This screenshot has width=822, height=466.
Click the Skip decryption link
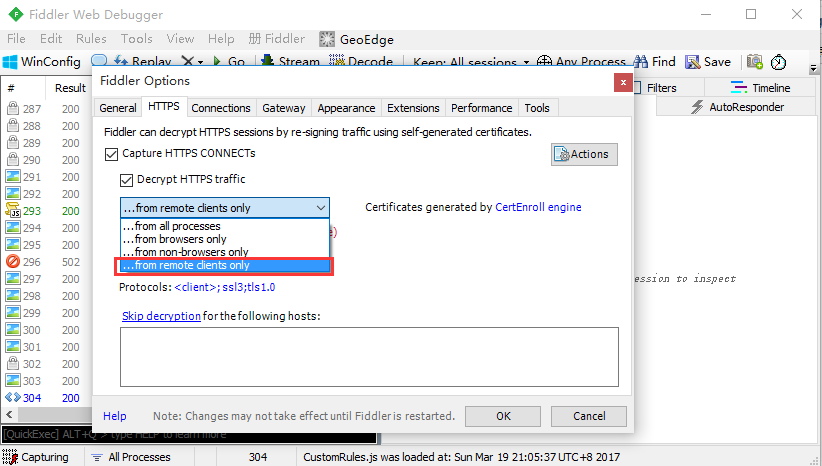coord(161,316)
